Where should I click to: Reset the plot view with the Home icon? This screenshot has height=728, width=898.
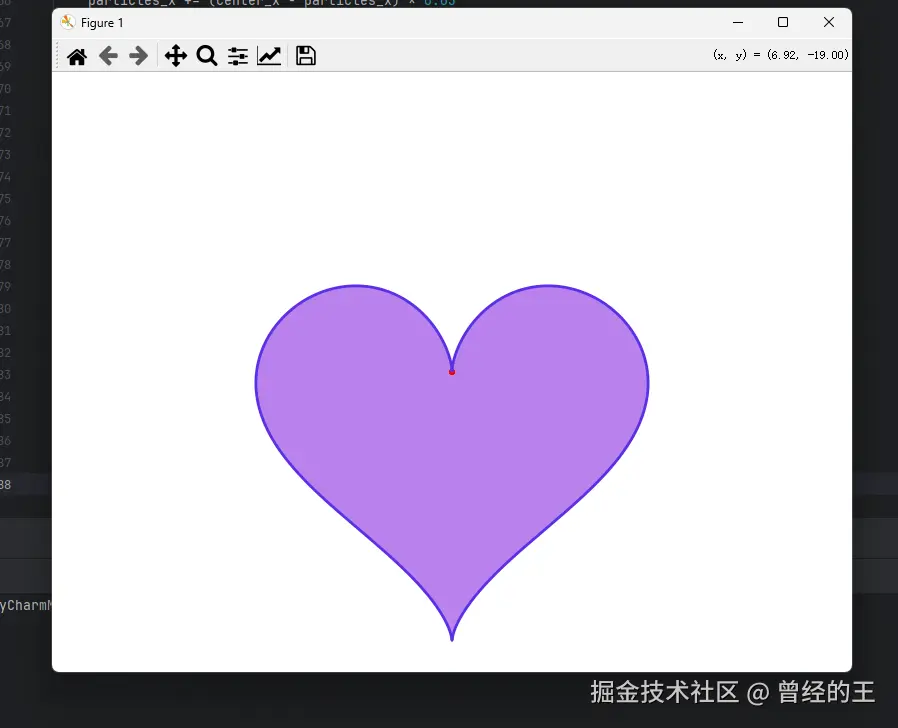(77, 56)
